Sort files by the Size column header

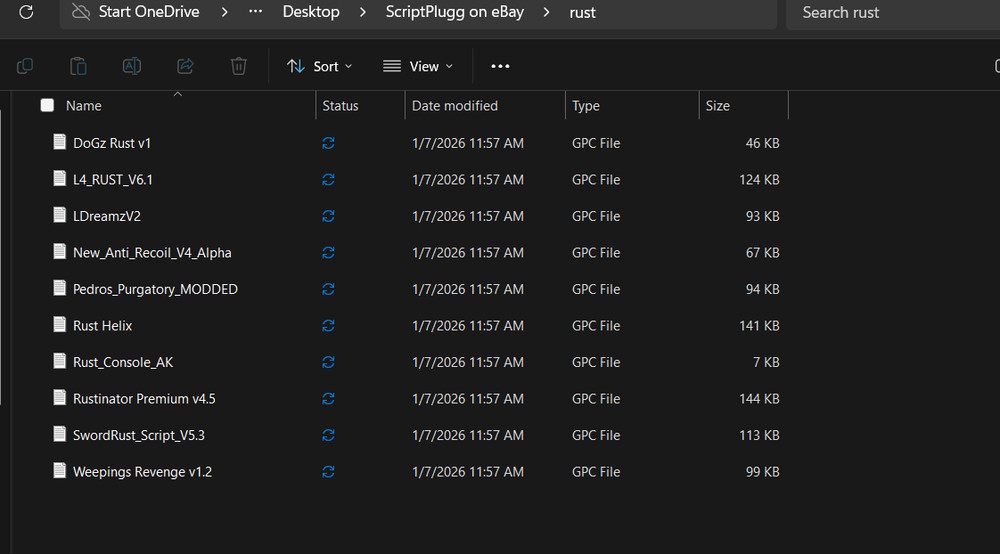pos(718,106)
